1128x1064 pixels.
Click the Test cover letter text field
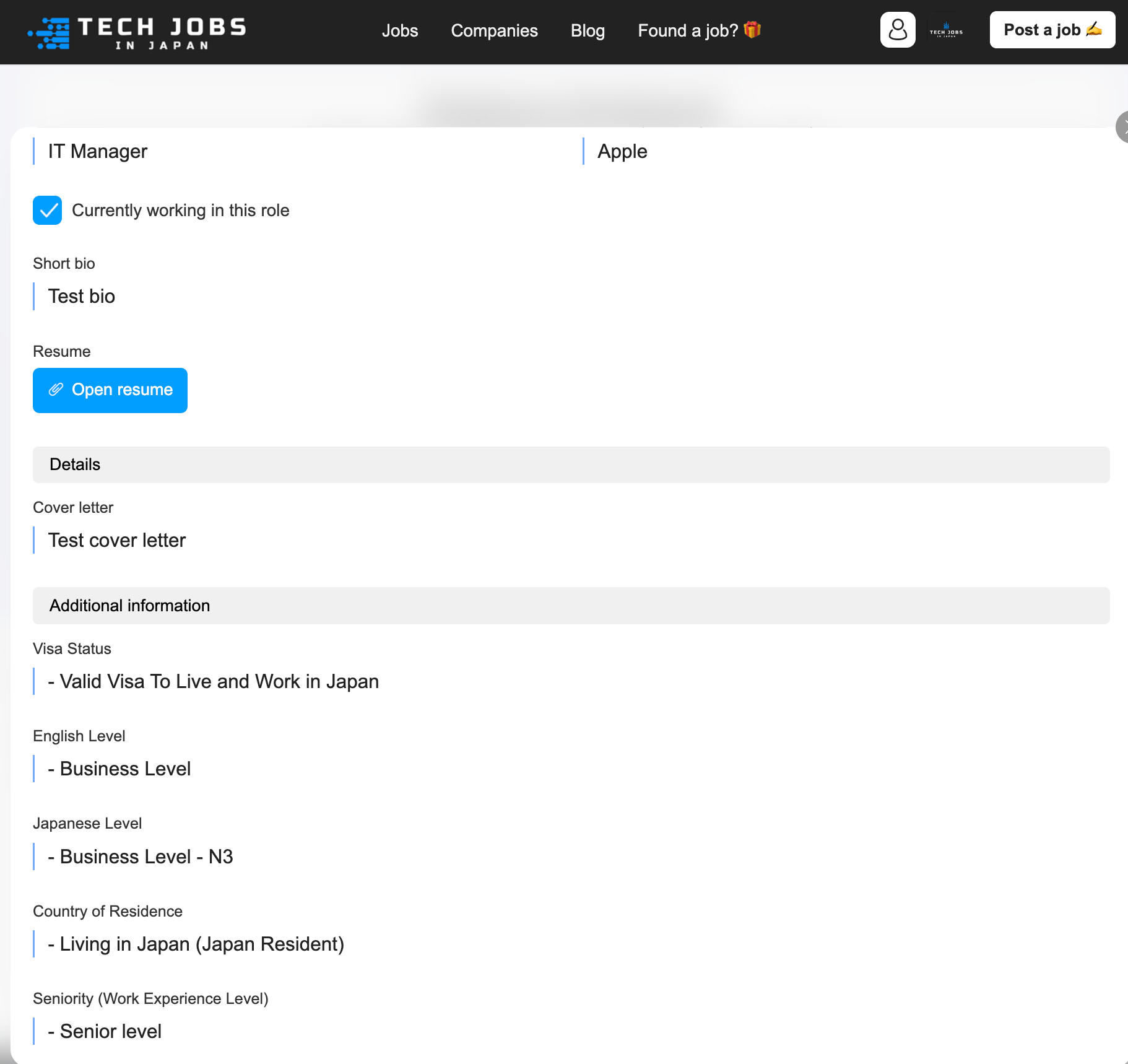click(x=571, y=540)
